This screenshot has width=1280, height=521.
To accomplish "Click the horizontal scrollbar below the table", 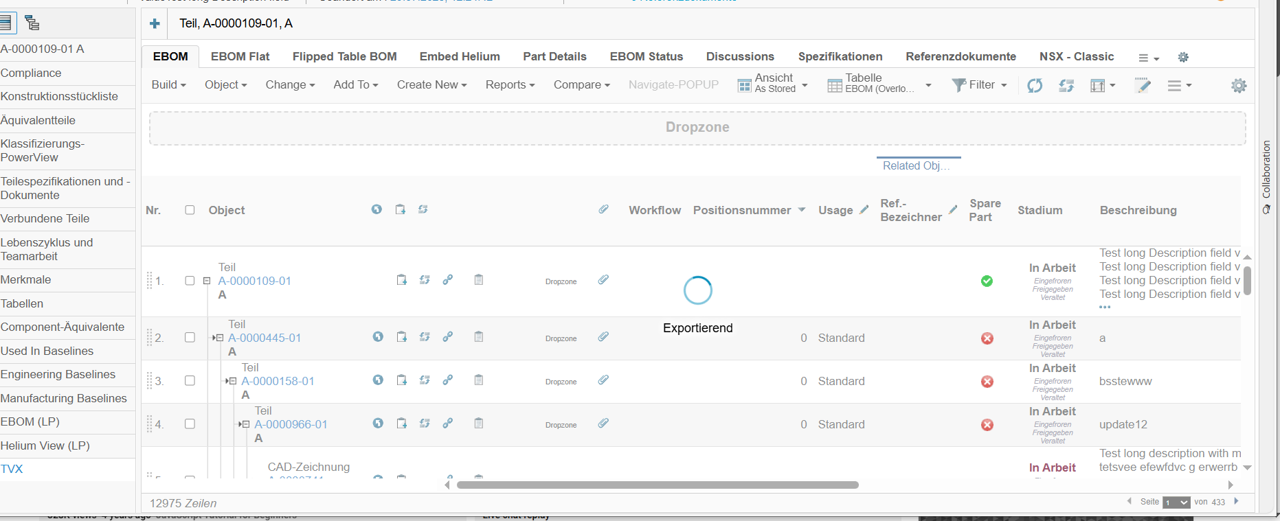I will [x=657, y=485].
